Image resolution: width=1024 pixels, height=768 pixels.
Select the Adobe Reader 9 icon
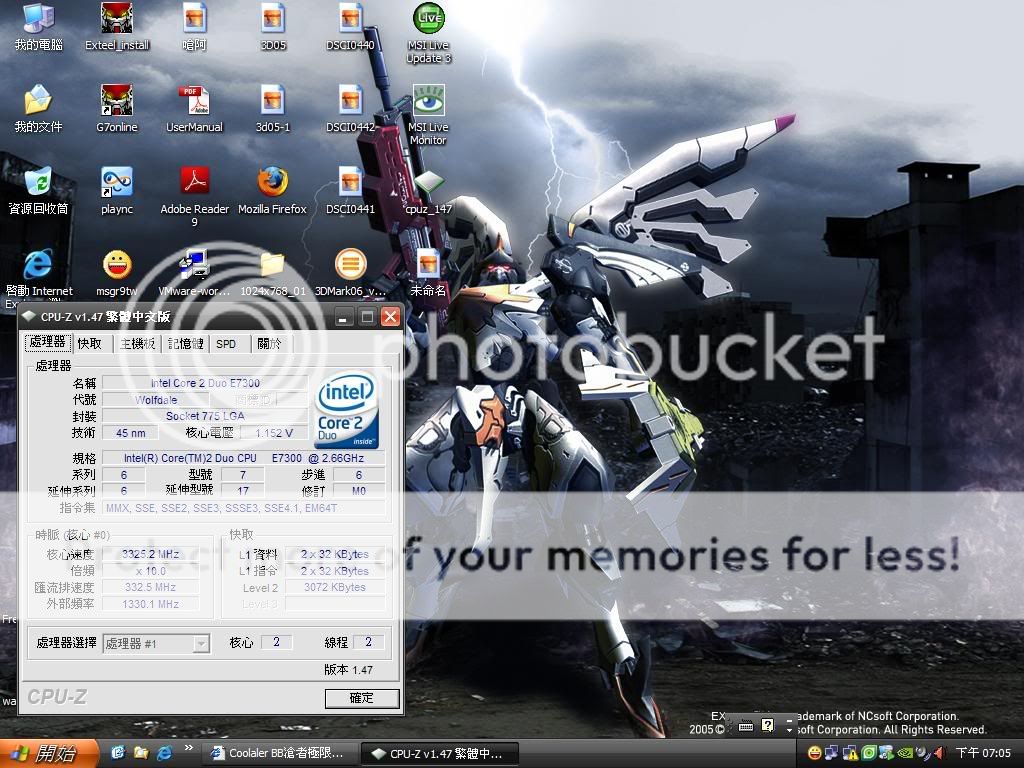pos(195,197)
